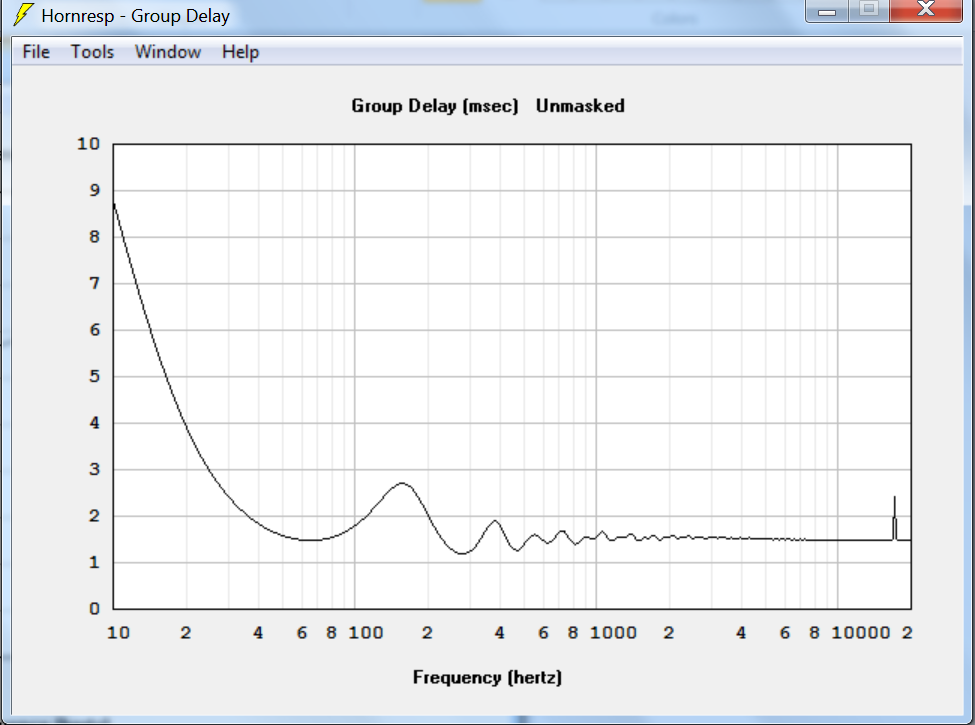Minimize the Hornresp Group Delay window

click(827, 10)
